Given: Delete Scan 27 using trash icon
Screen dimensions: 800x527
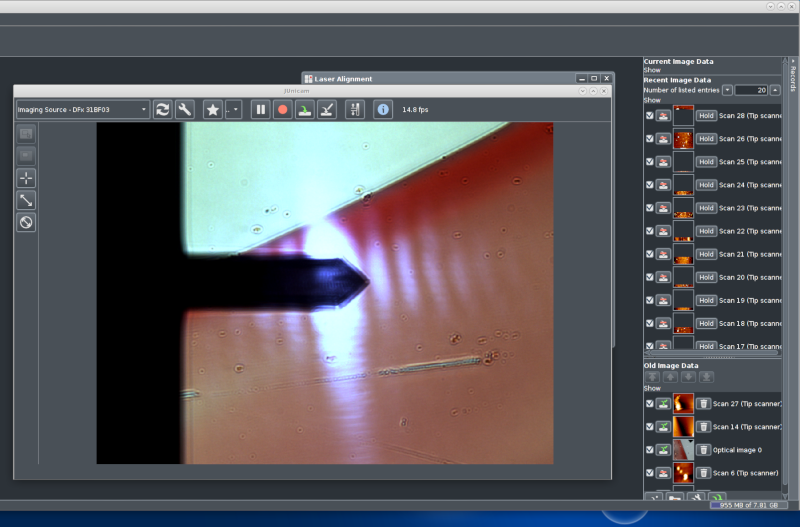Looking at the screenshot, I should click(703, 403).
